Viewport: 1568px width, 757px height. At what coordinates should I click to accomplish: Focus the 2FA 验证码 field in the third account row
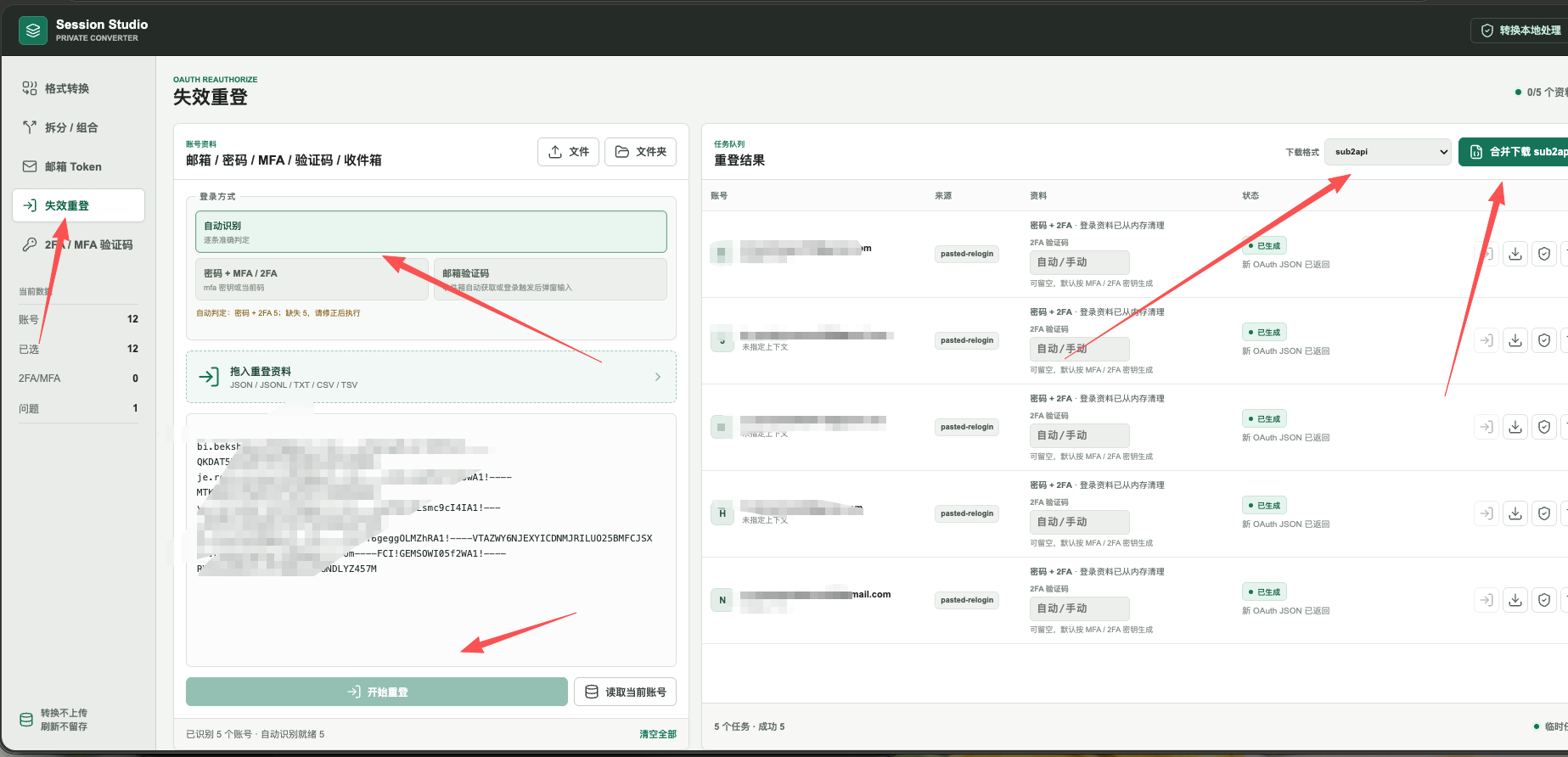point(1080,435)
